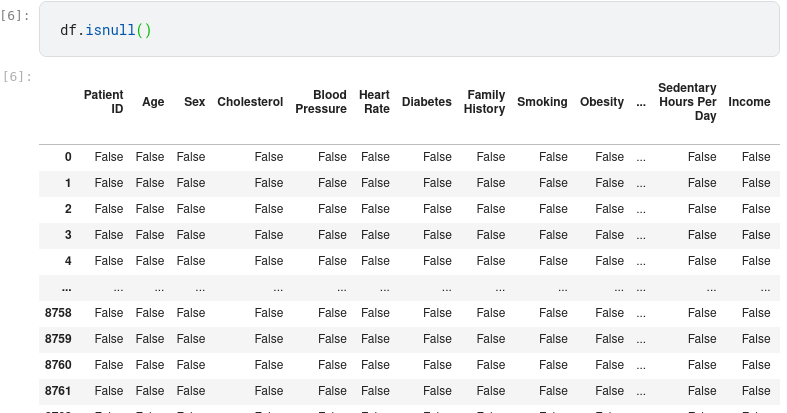
Task: Select row index 4 label
Action: click(68, 261)
